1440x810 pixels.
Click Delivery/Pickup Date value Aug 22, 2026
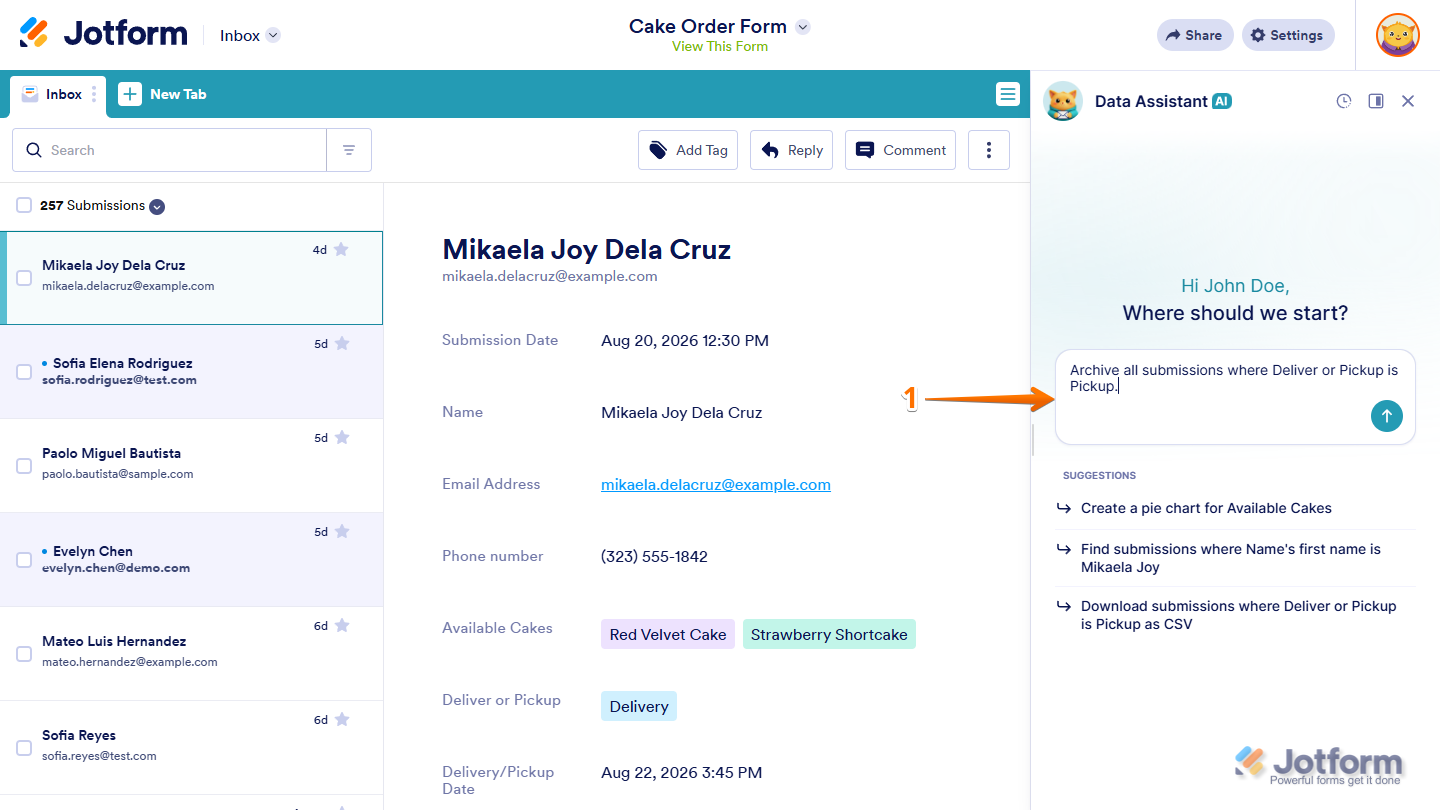tap(682, 772)
